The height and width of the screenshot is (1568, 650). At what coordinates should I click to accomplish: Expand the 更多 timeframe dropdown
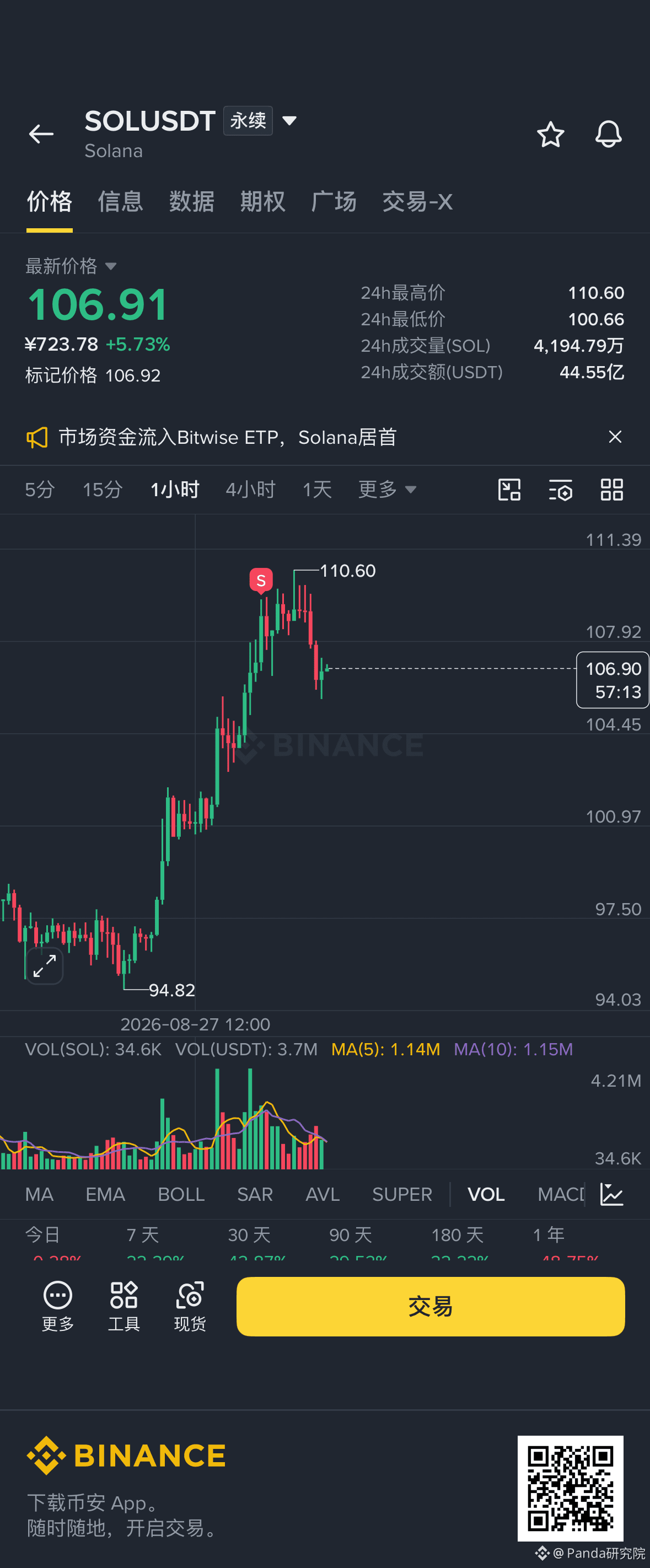click(x=387, y=490)
